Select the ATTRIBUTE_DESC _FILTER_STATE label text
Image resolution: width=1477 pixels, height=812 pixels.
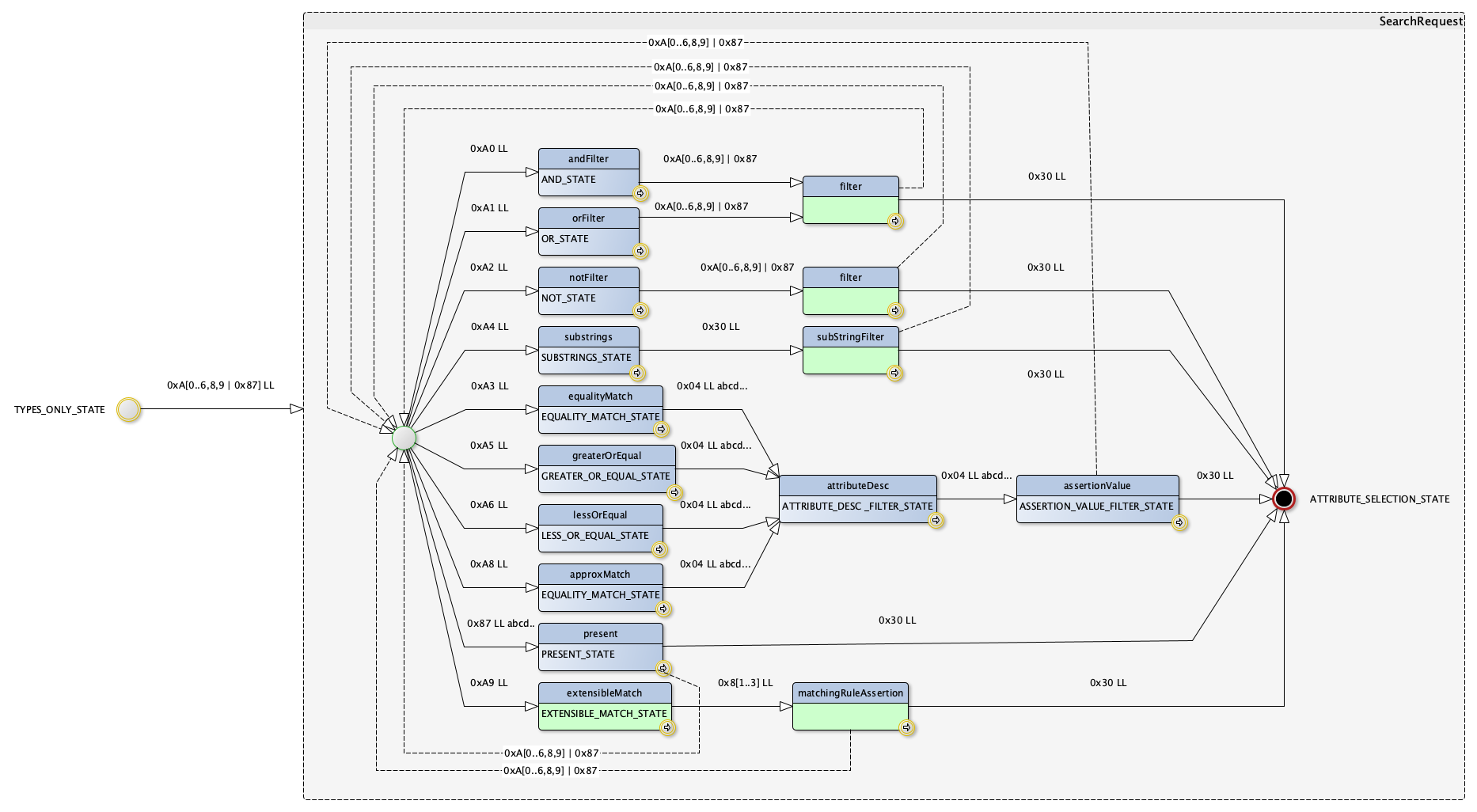coord(857,507)
